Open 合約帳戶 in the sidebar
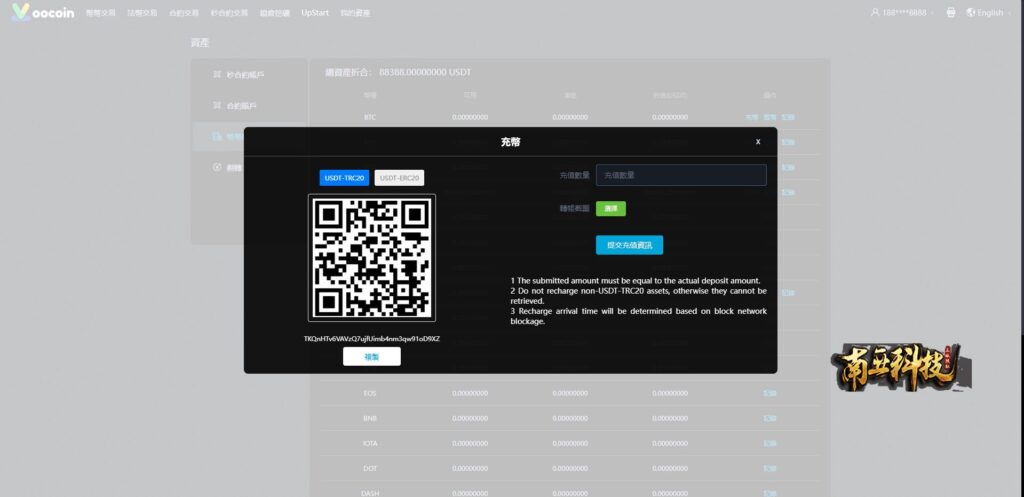 pyautogui.click(x=241, y=106)
